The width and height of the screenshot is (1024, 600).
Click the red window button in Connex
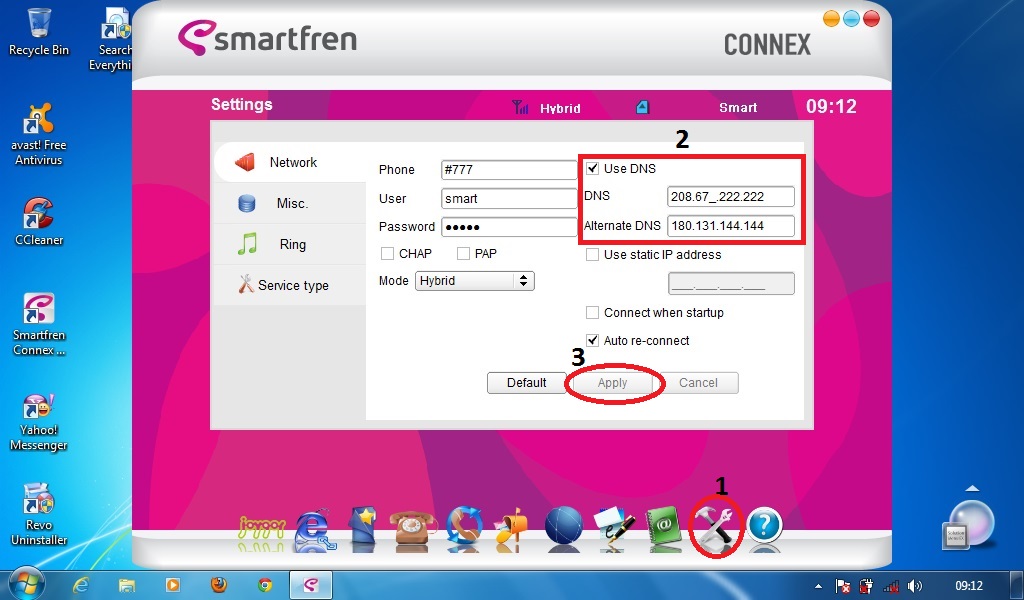click(871, 18)
